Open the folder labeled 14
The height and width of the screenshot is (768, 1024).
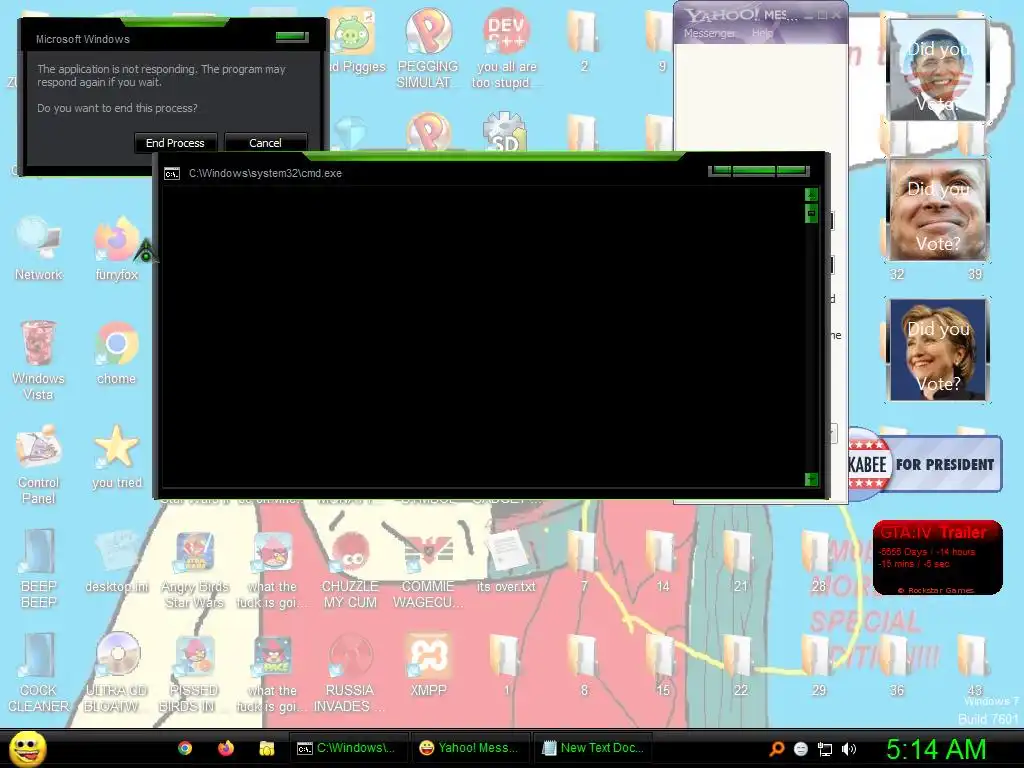pyautogui.click(x=662, y=562)
